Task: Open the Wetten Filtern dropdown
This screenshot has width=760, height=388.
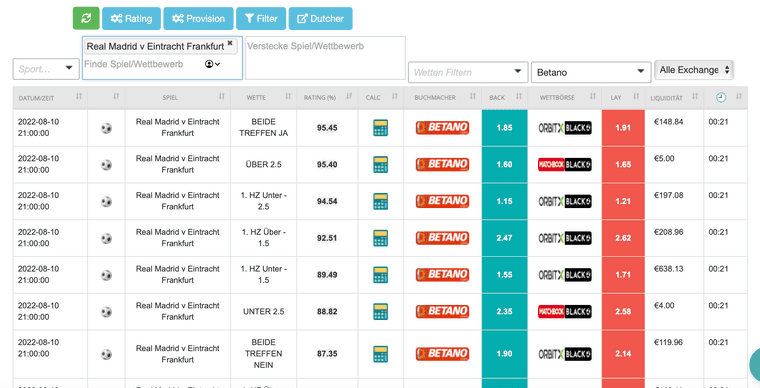Action: pyautogui.click(x=468, y=73)
